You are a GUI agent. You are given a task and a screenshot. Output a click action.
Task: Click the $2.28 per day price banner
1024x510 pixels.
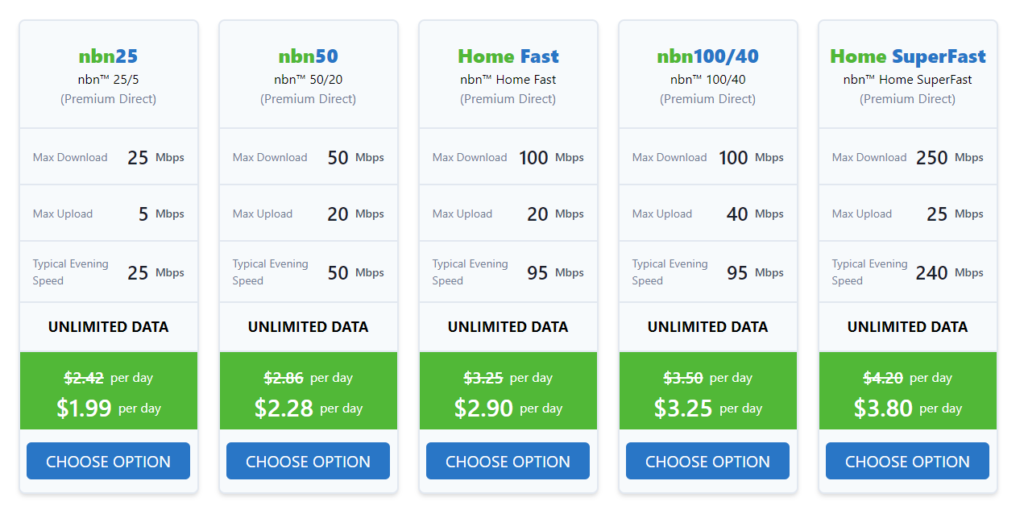(308, 390)
